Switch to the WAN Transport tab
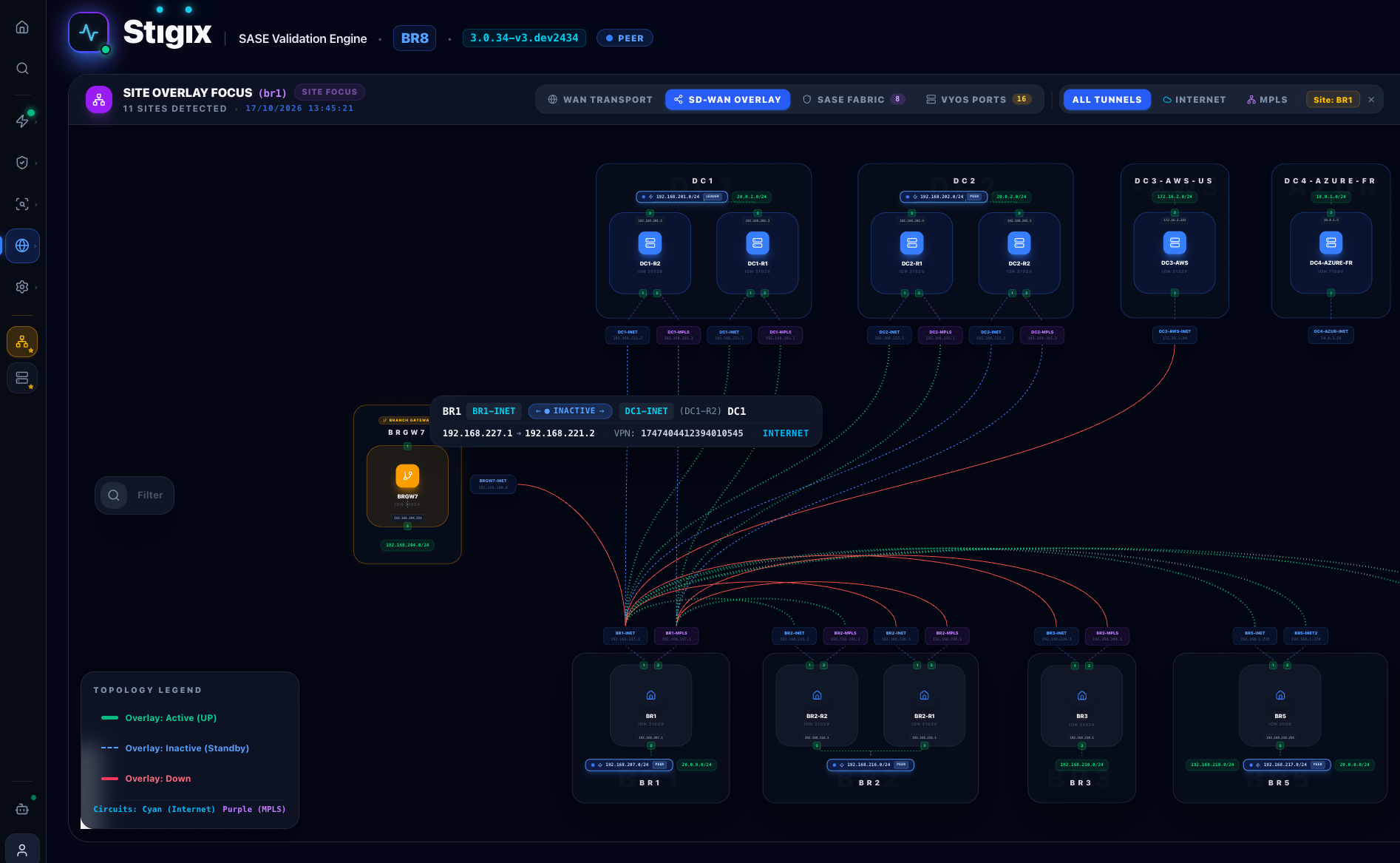 coord(600,100)
